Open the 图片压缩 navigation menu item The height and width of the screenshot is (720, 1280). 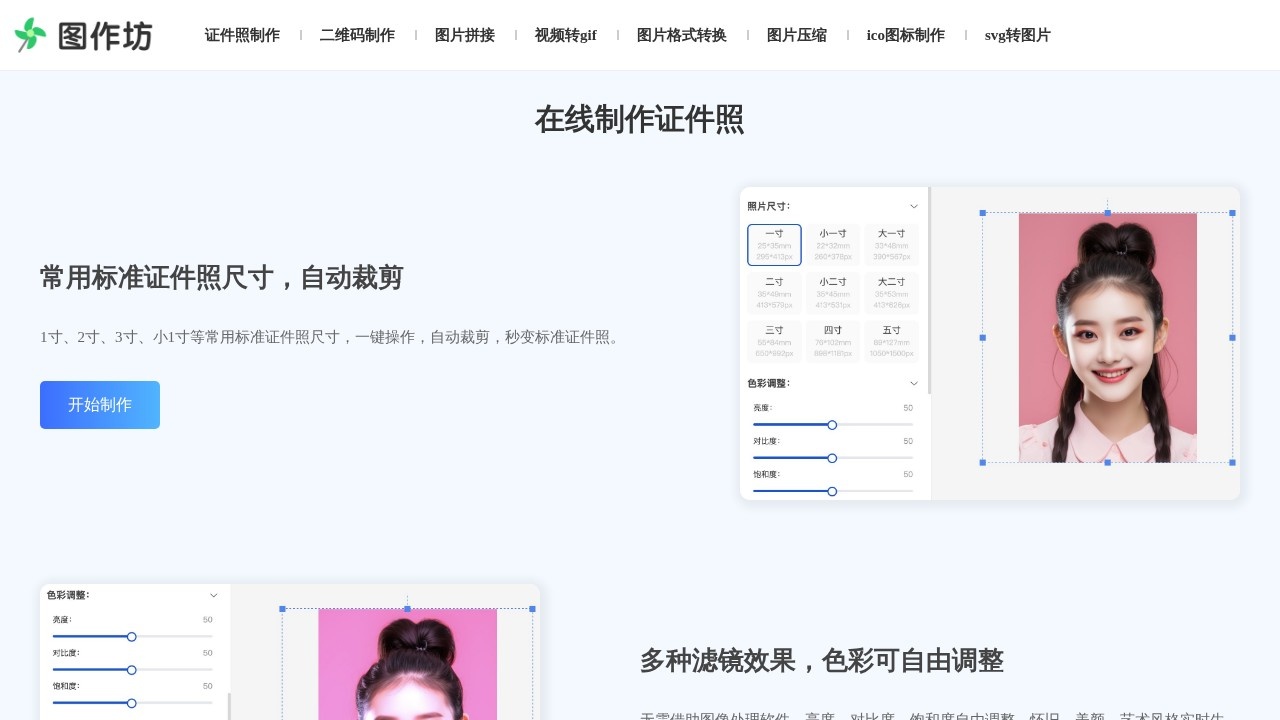(797, 35)
